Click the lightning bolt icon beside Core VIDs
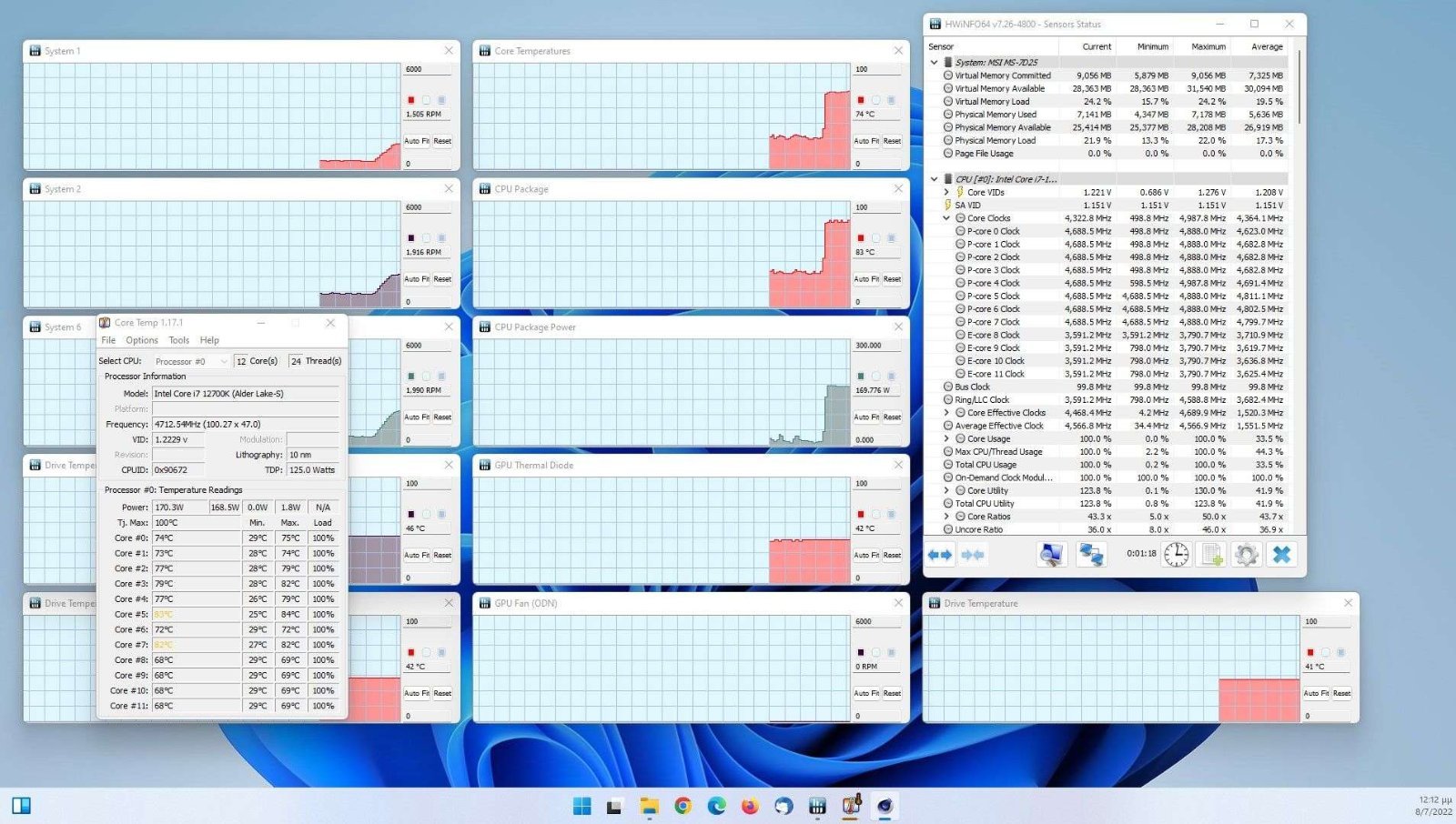Image resolution: width=1456 pixels, height=824 pixels. click(x=959, y=192)
